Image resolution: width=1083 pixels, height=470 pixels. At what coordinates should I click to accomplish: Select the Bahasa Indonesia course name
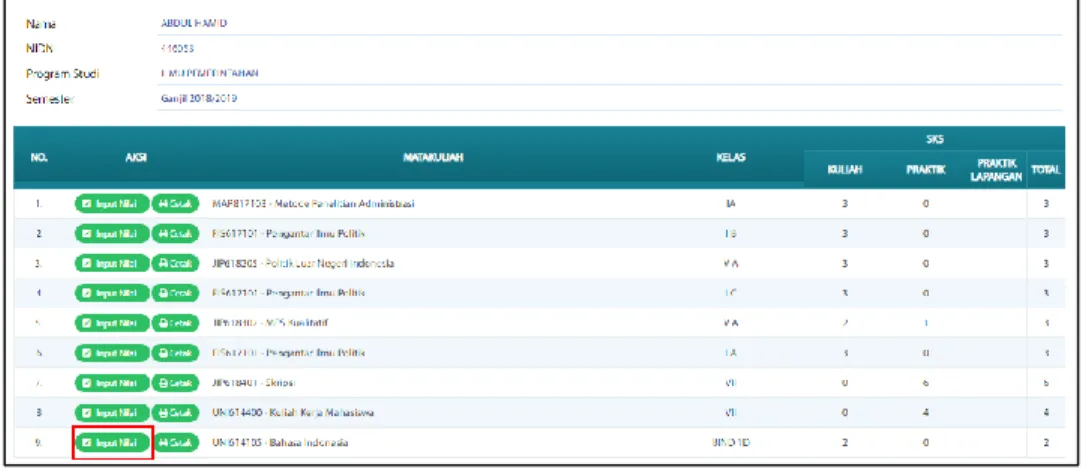280,442
